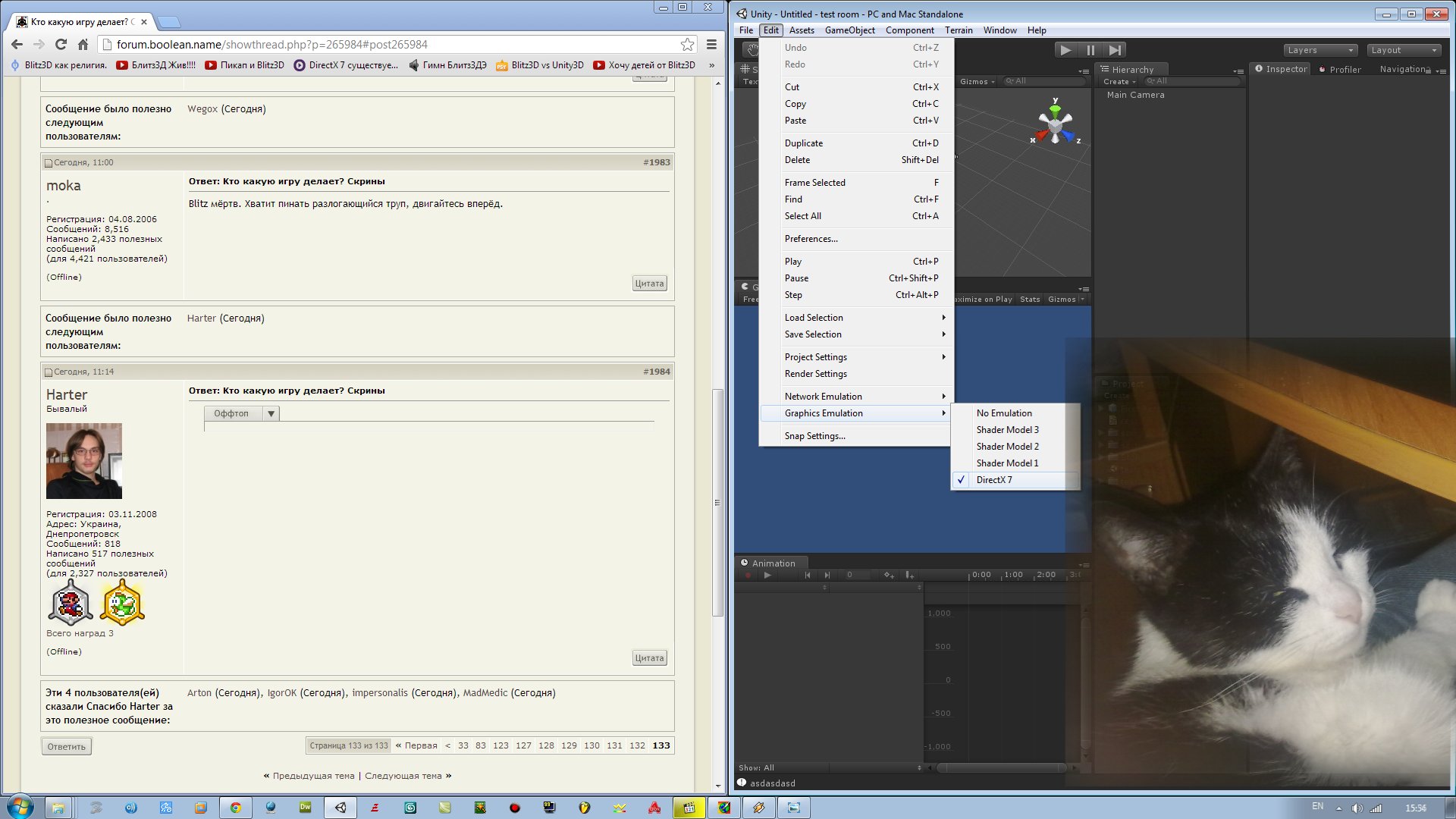The height and width of the screenshot is (819, 1456).
Task: Expand the Оффтоп spoiler dropdown
Action: coord(271,413)
